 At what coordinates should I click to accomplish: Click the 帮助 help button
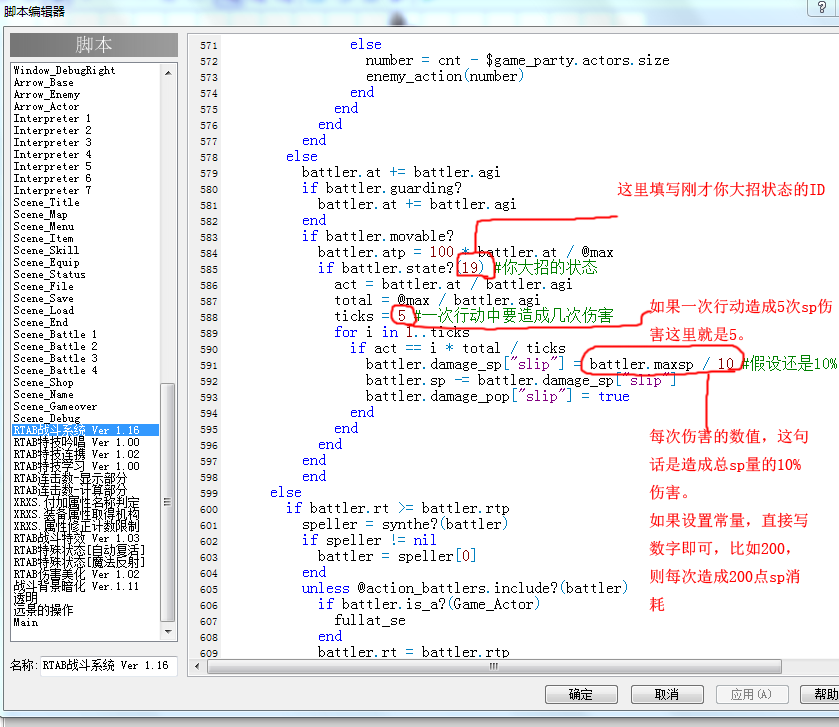(822, 694)
